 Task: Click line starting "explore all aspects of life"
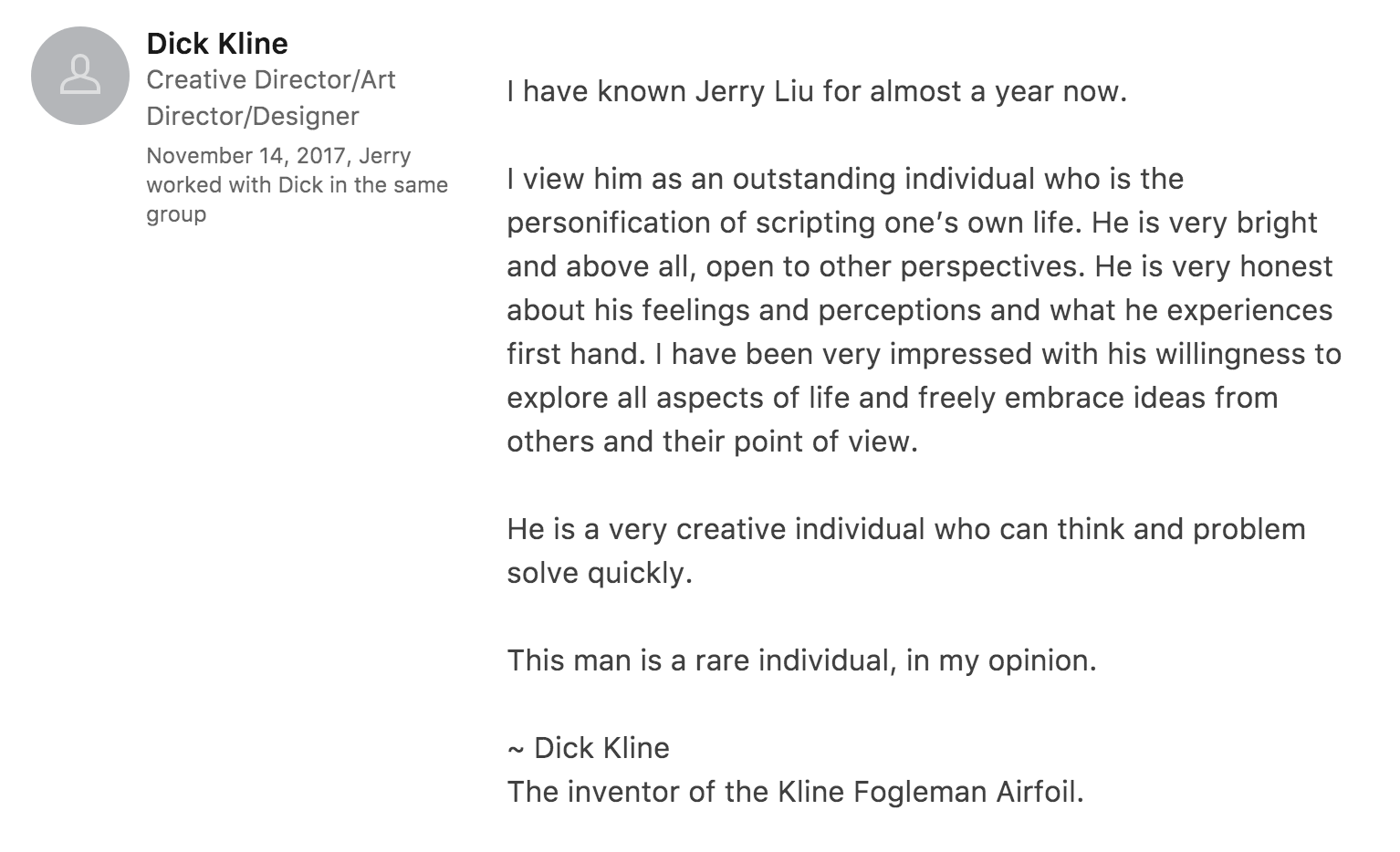[x=893, y=399]
